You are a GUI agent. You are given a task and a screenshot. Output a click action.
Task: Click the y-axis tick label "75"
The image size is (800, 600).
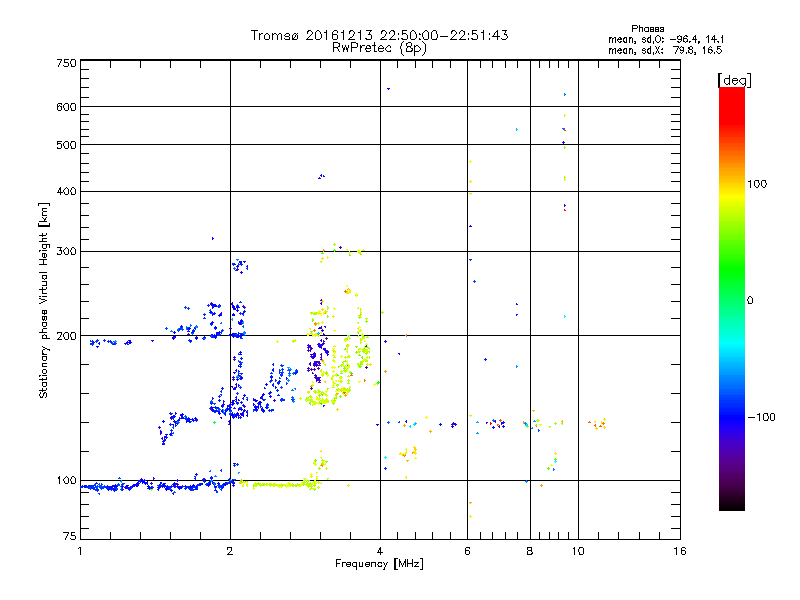coord(70,536)
